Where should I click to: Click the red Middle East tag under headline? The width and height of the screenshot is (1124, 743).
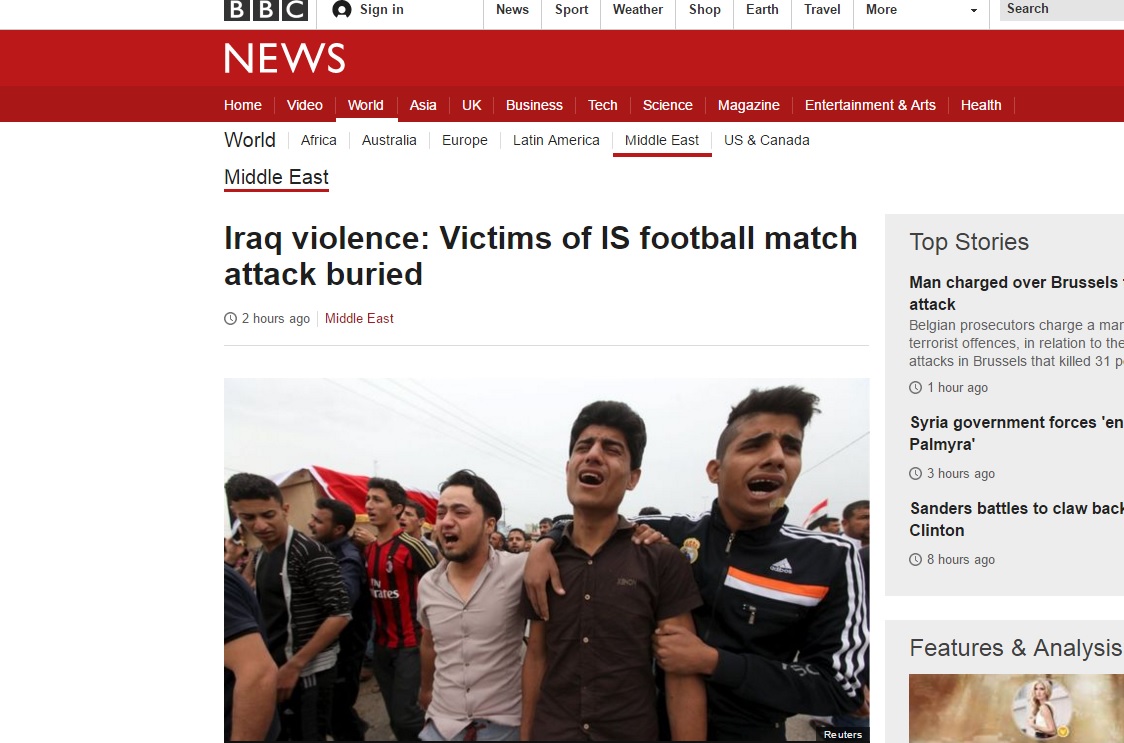pyautogui.click(x=359, y=318)
